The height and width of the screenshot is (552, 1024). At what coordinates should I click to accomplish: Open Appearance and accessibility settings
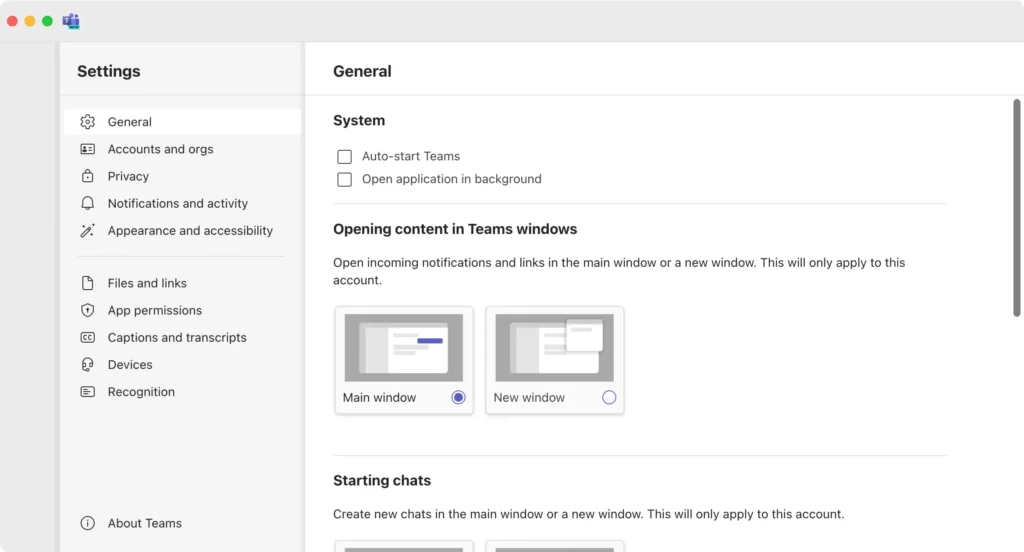182,230
